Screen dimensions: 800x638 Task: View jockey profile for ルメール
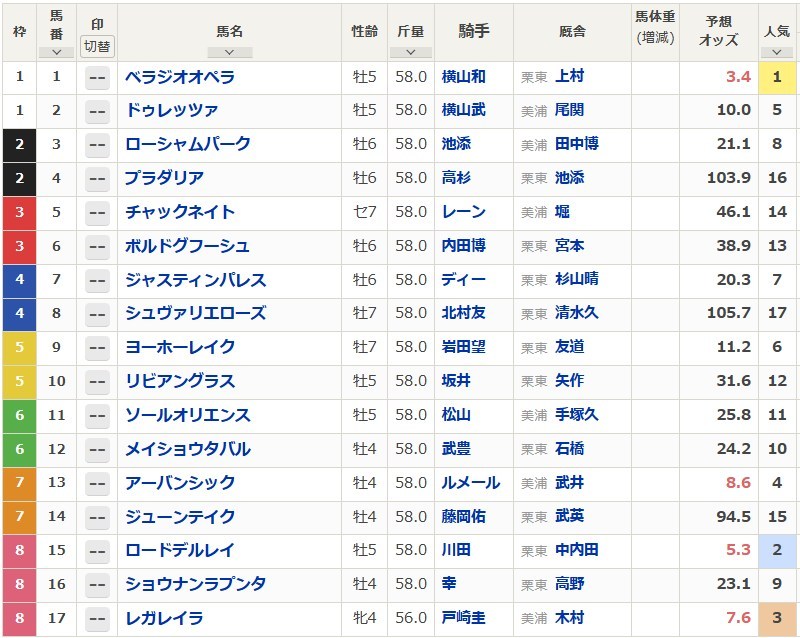click(470, 483)
